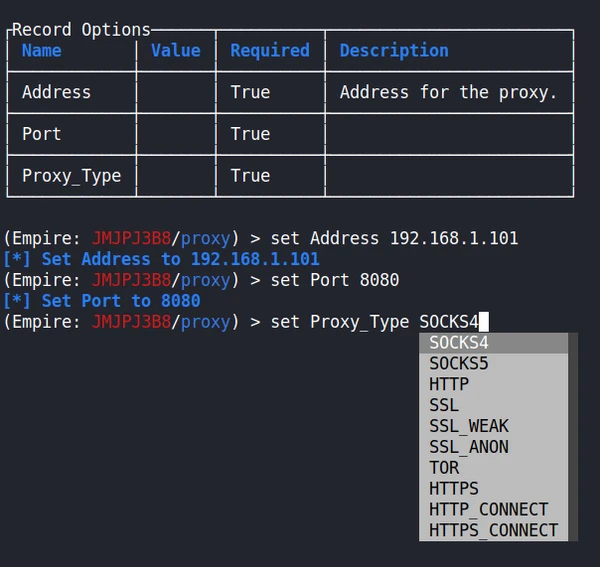This screenshot has width=600, height=567.
Task: Select the HTTPS suggestion
Action: pos(454,489)
